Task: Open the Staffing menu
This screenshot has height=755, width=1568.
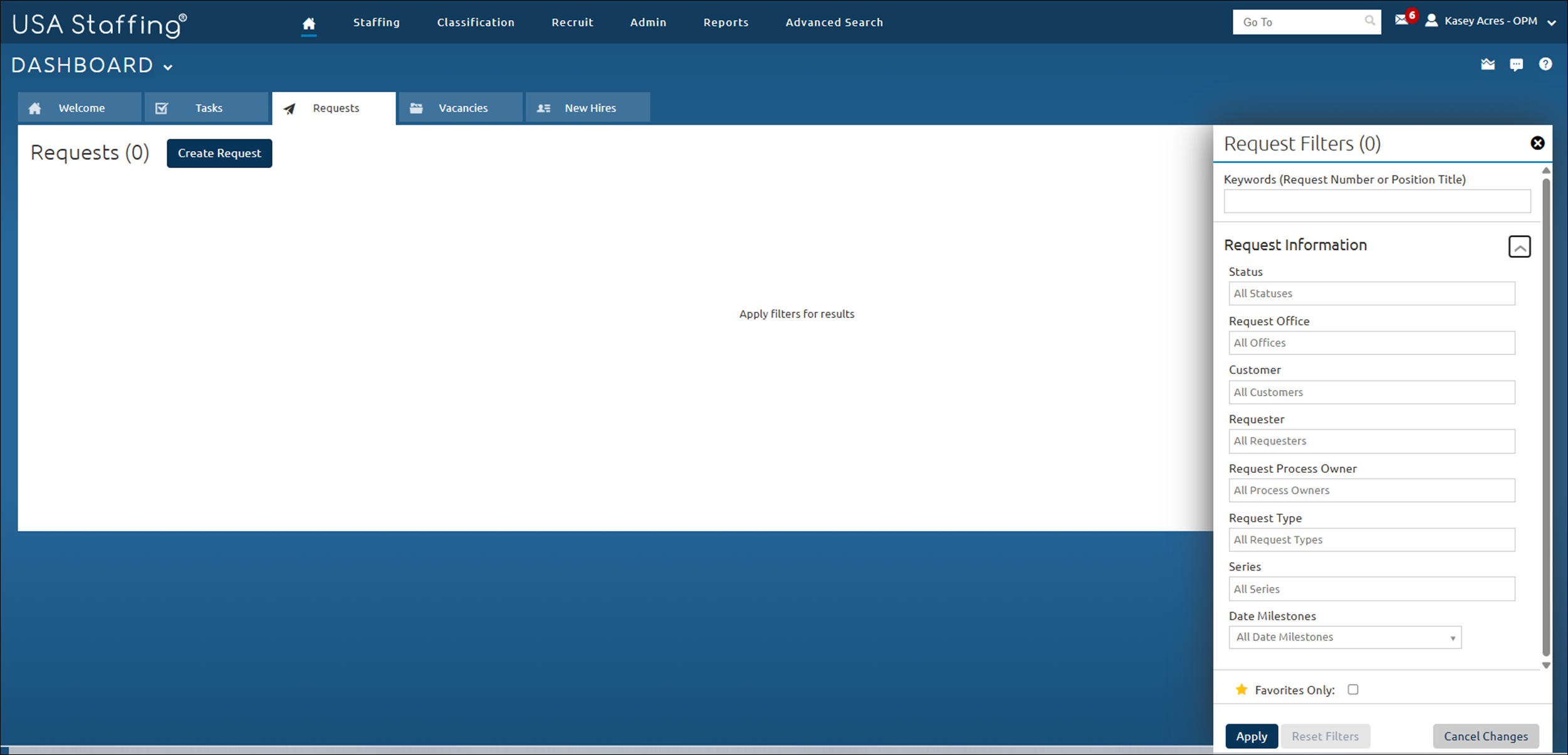Action: click(376, 23)
